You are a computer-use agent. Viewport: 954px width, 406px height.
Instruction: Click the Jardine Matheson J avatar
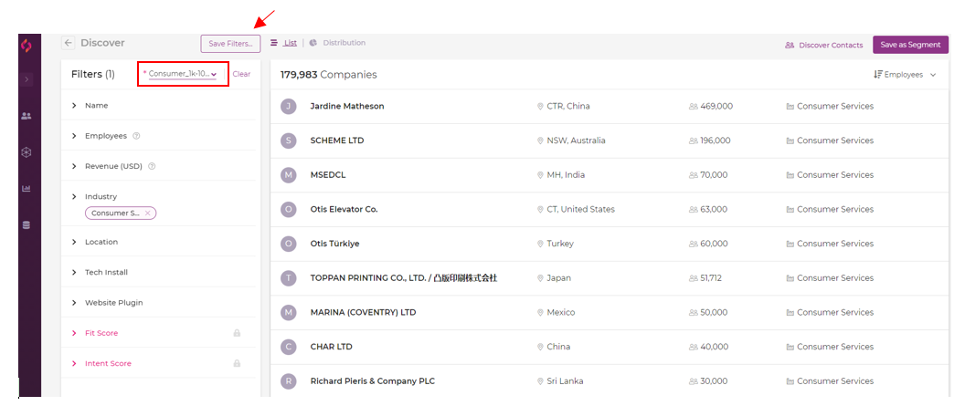tap(288, 107)
